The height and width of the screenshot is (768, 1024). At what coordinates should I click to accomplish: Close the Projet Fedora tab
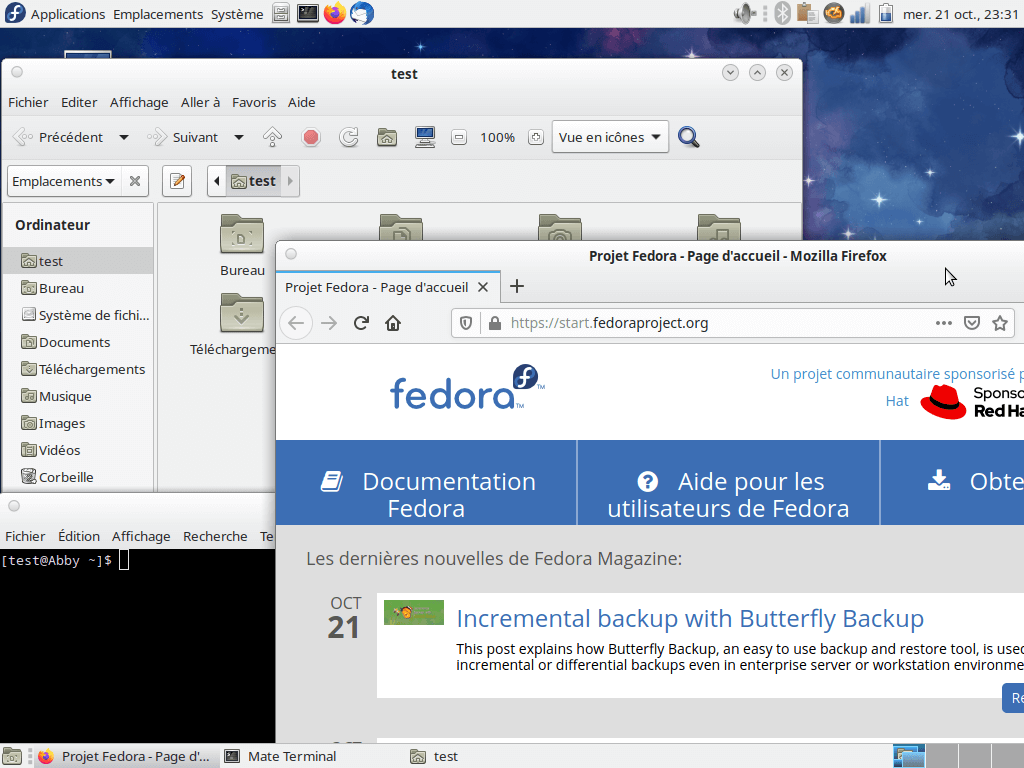pos(483,287)
